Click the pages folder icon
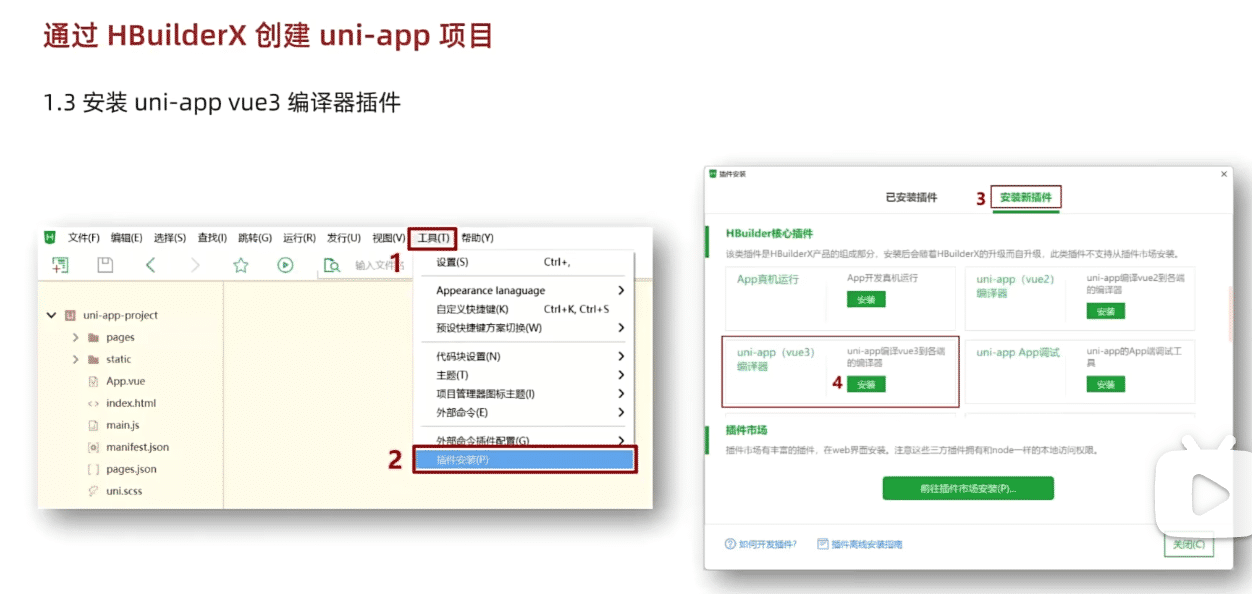Image resolution: width=1252 pixels, height=594 pixels. pos(93,338)
